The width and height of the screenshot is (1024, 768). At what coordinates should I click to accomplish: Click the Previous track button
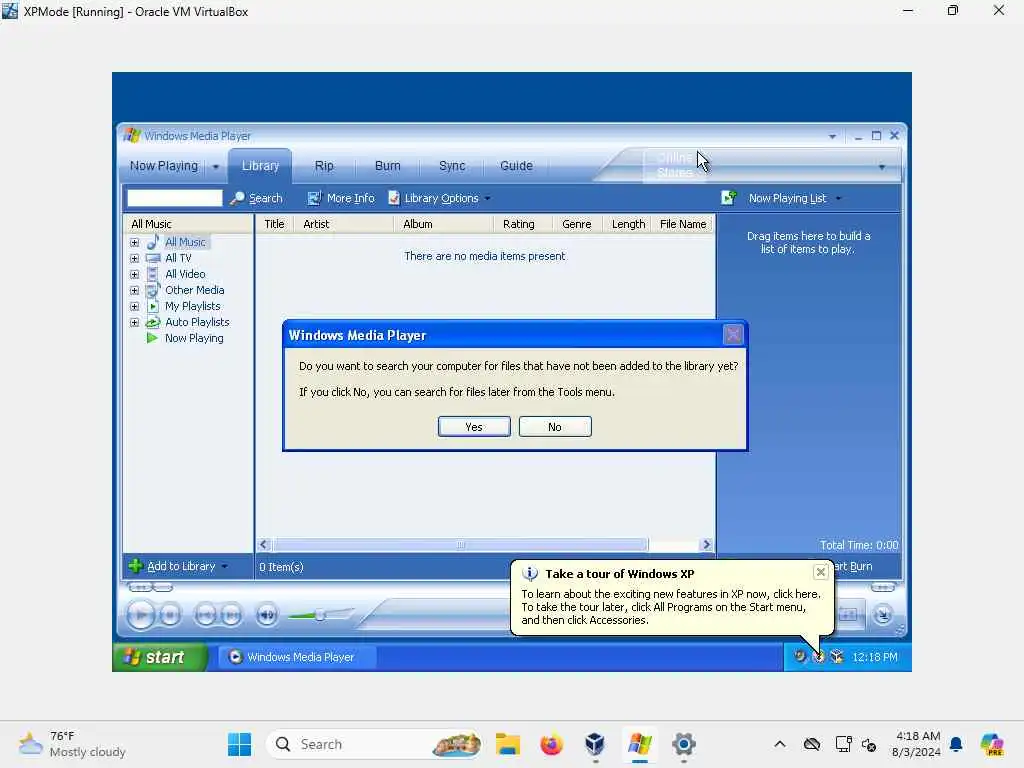[x=205, y=615]
